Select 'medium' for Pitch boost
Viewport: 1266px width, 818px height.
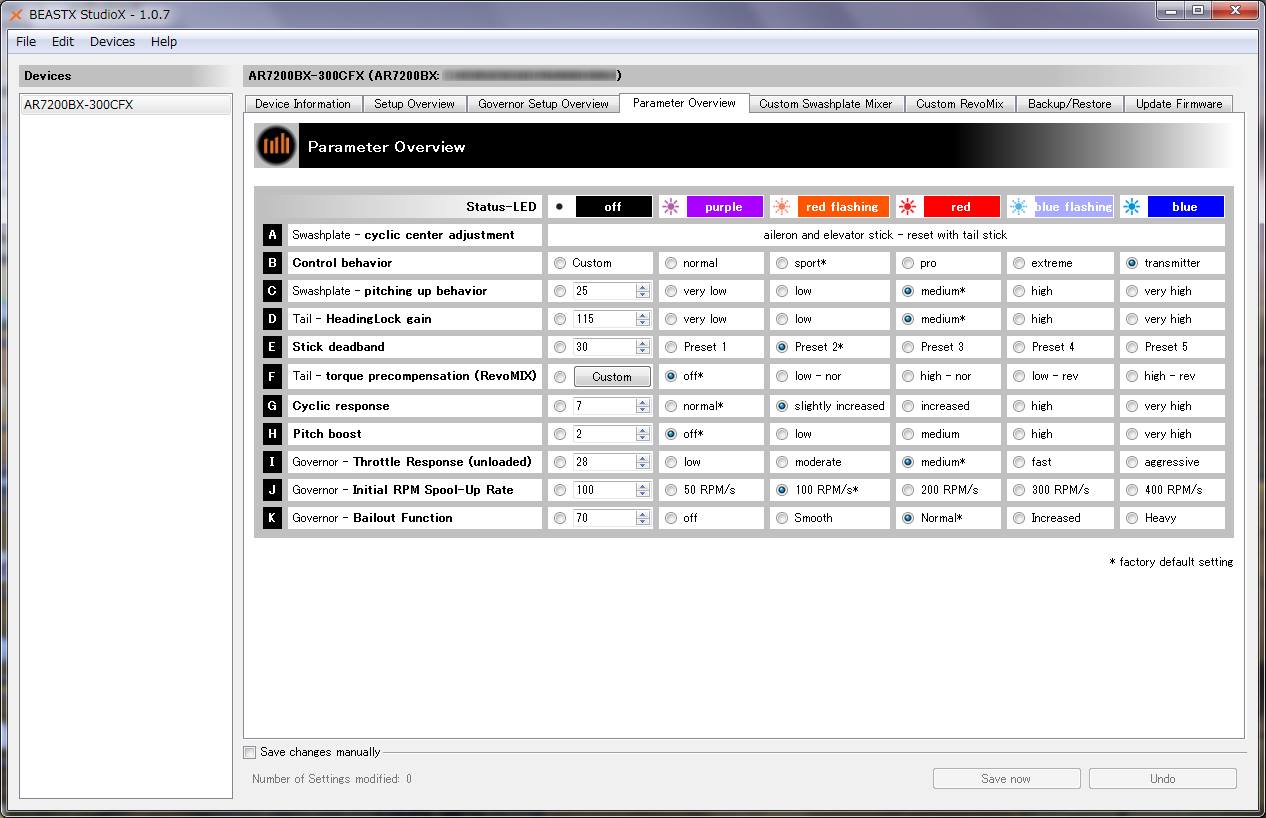coord(908,434)
